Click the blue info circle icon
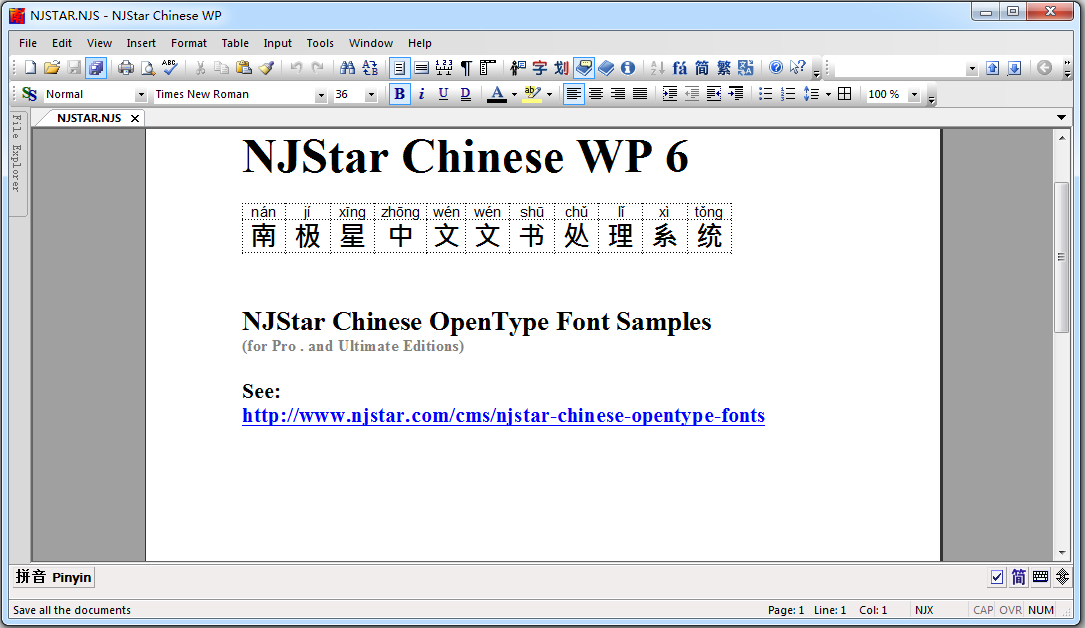Viewport: 1085px width, 628px height. pyautogui.click(x=628, y=68)
